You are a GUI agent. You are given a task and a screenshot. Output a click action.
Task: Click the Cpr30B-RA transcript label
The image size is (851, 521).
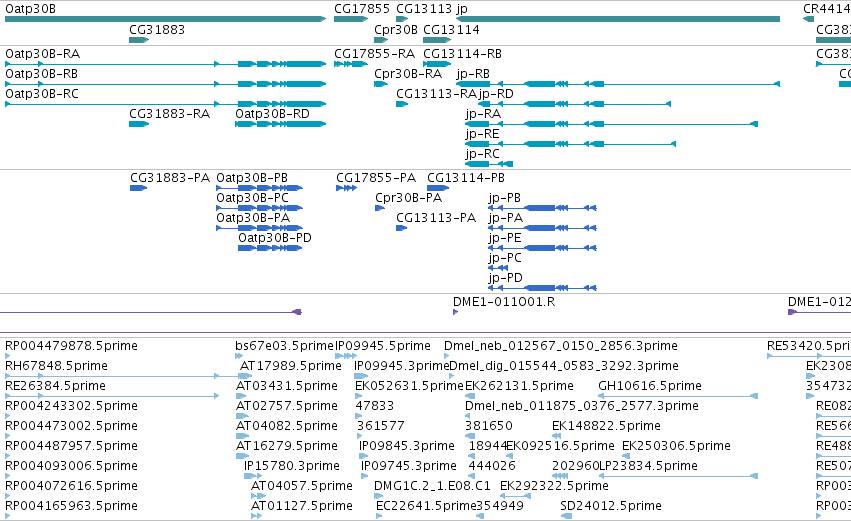click(408, 74)
